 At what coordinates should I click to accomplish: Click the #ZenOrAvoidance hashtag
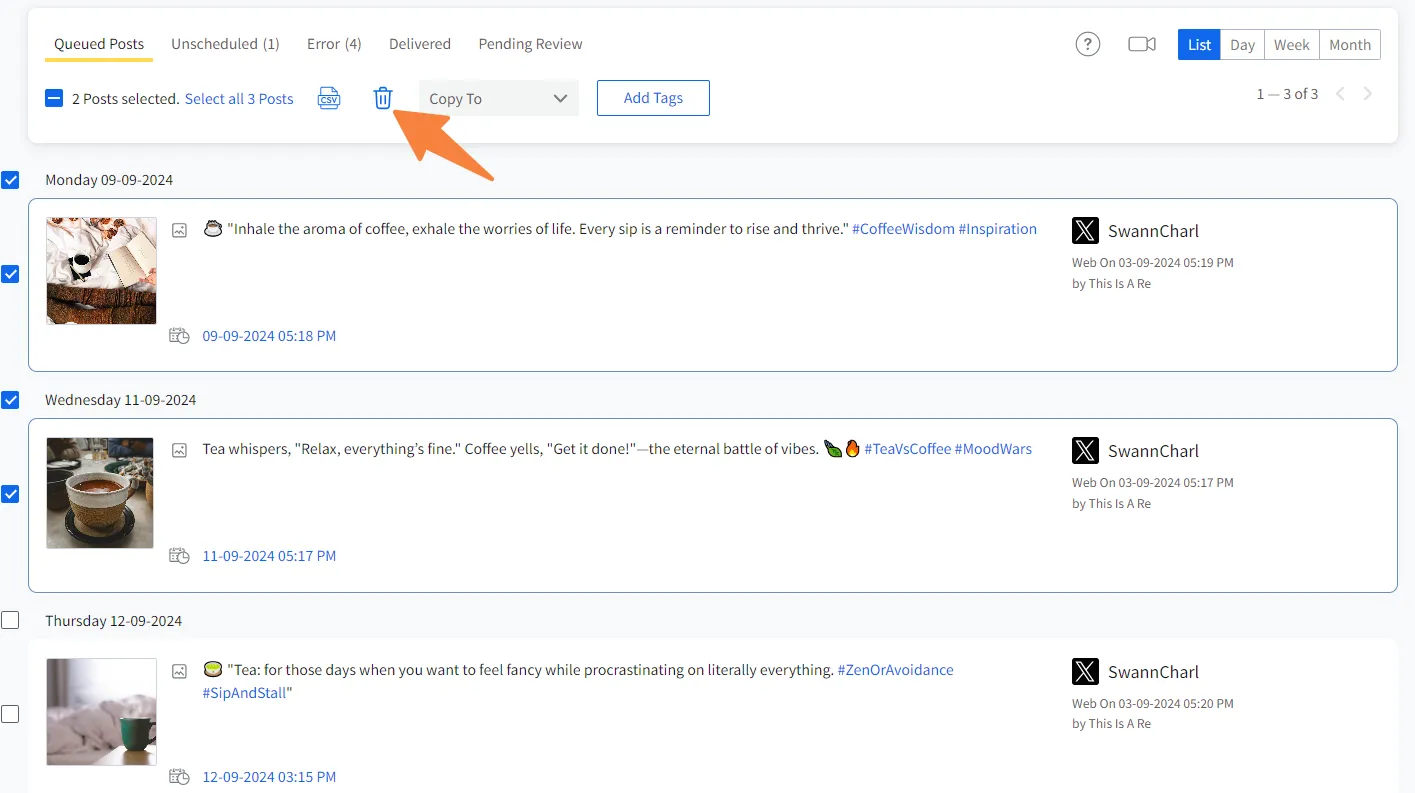[x=895, y=670]
